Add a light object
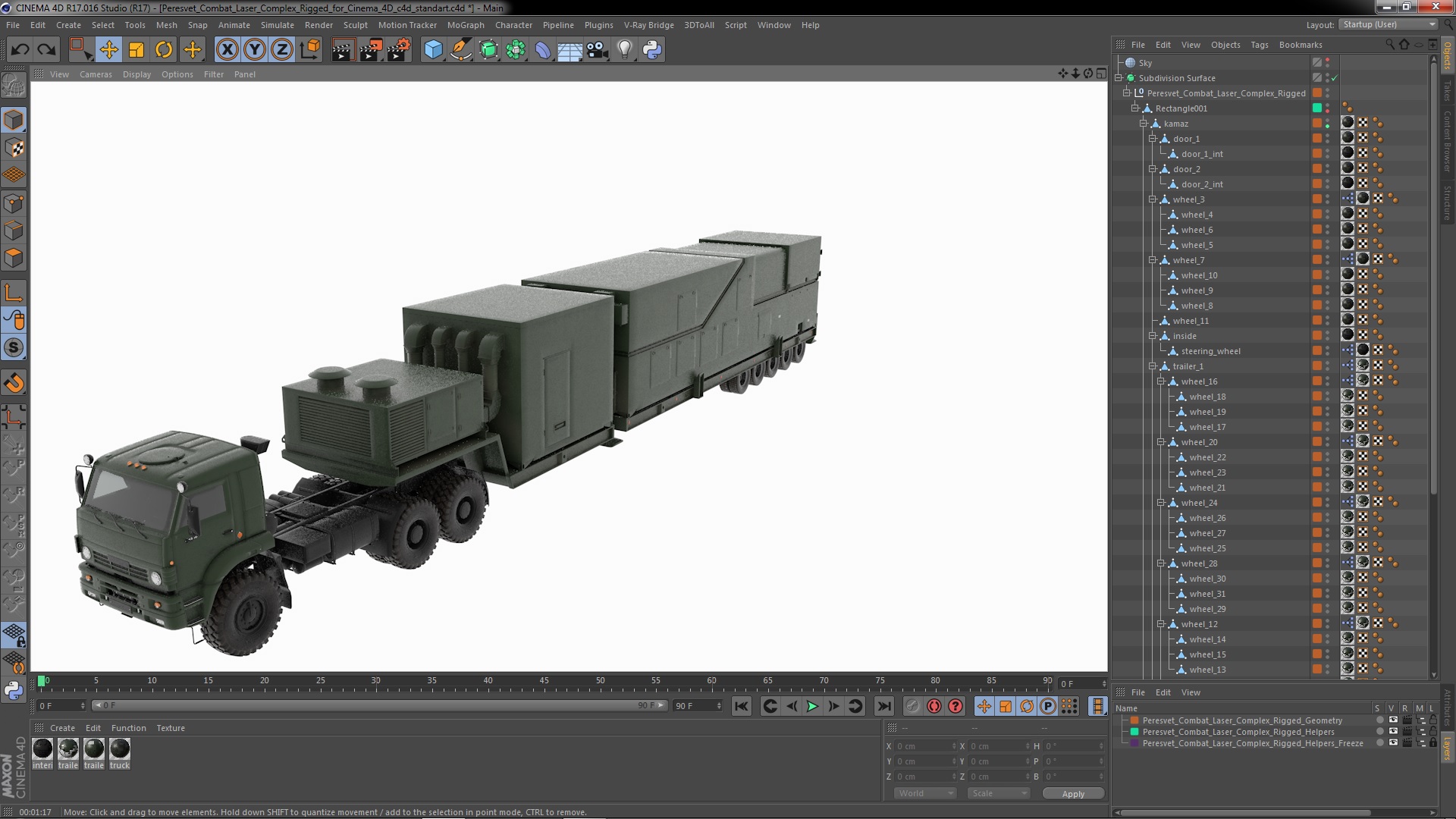The width and height of the screenshot is (1456, 819). pos(625,50)
